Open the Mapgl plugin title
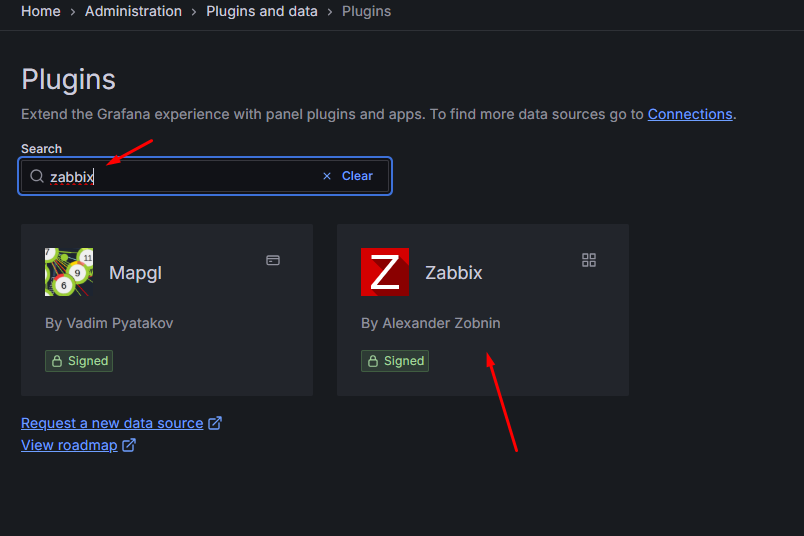The width and height of the screenshot is (804, 536). 135,273
